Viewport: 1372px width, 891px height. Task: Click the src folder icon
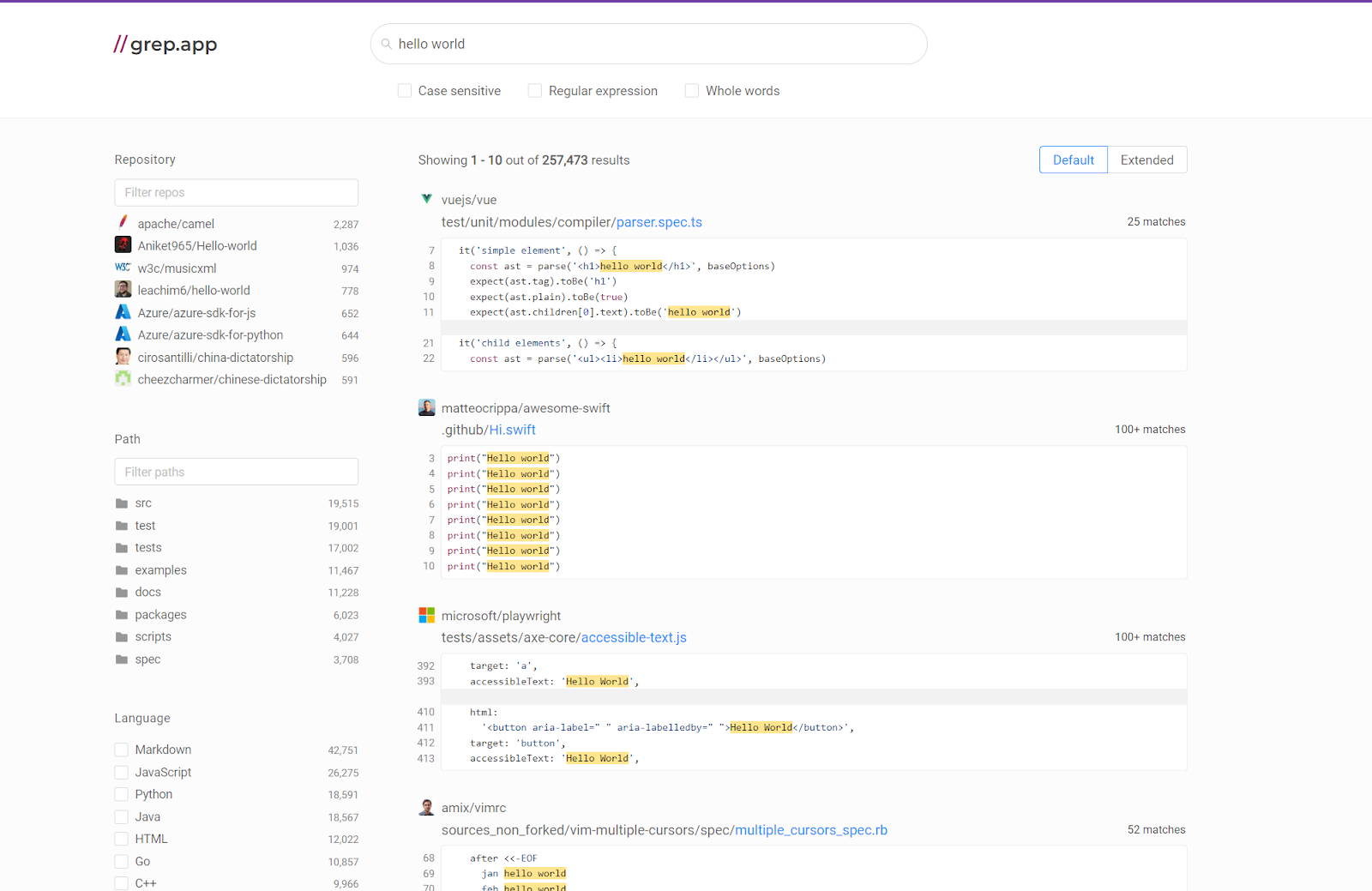[122, 503]
